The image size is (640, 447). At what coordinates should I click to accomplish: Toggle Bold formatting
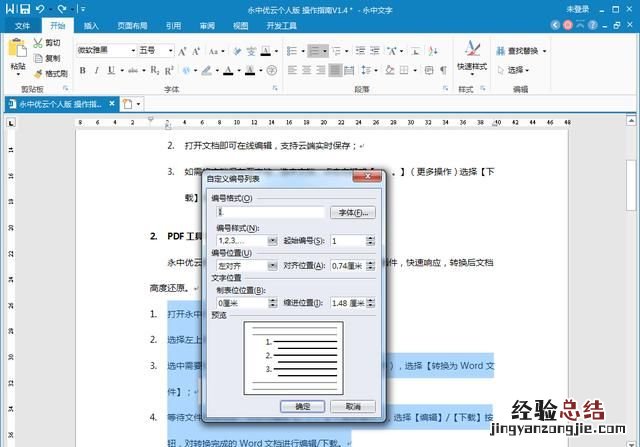point(82,70)
